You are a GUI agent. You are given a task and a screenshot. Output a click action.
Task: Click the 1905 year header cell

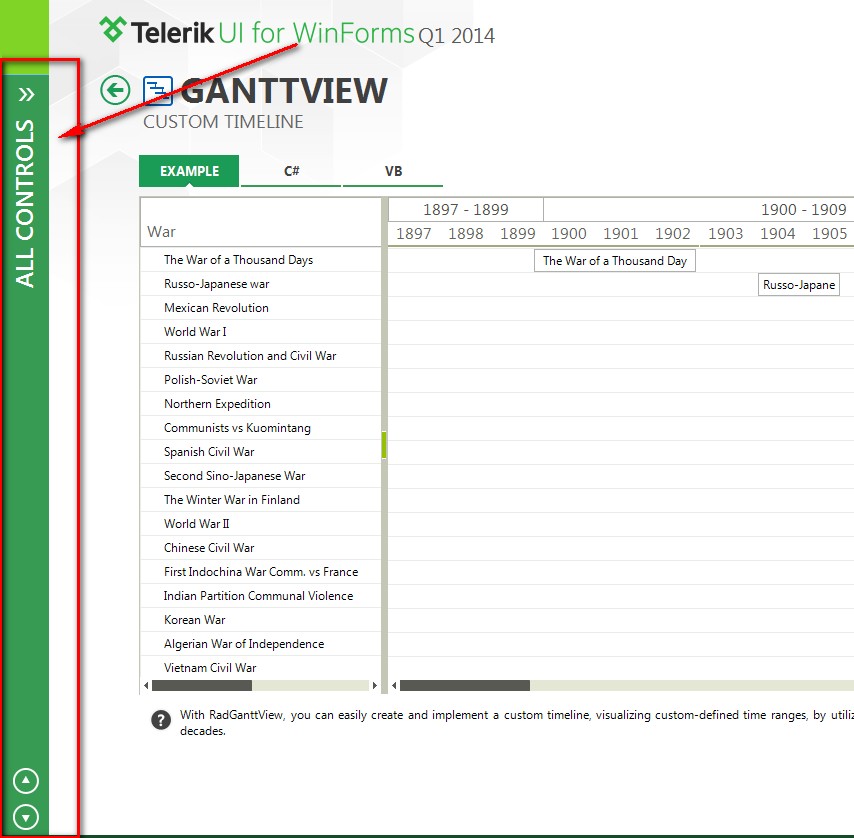[x=829, y=234]
